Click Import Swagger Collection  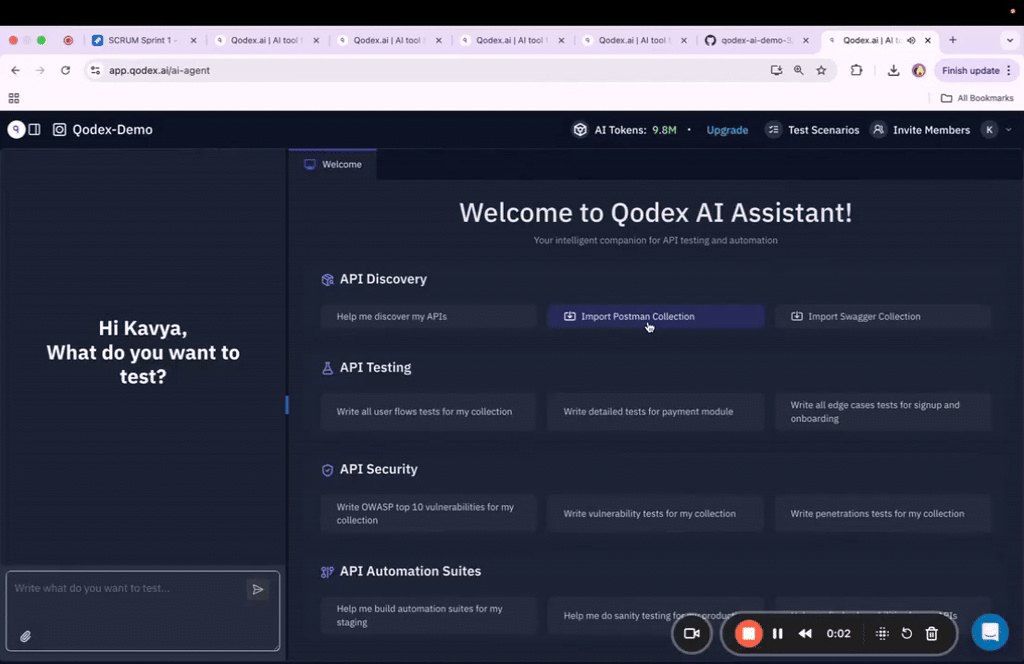tap(882, 316)
